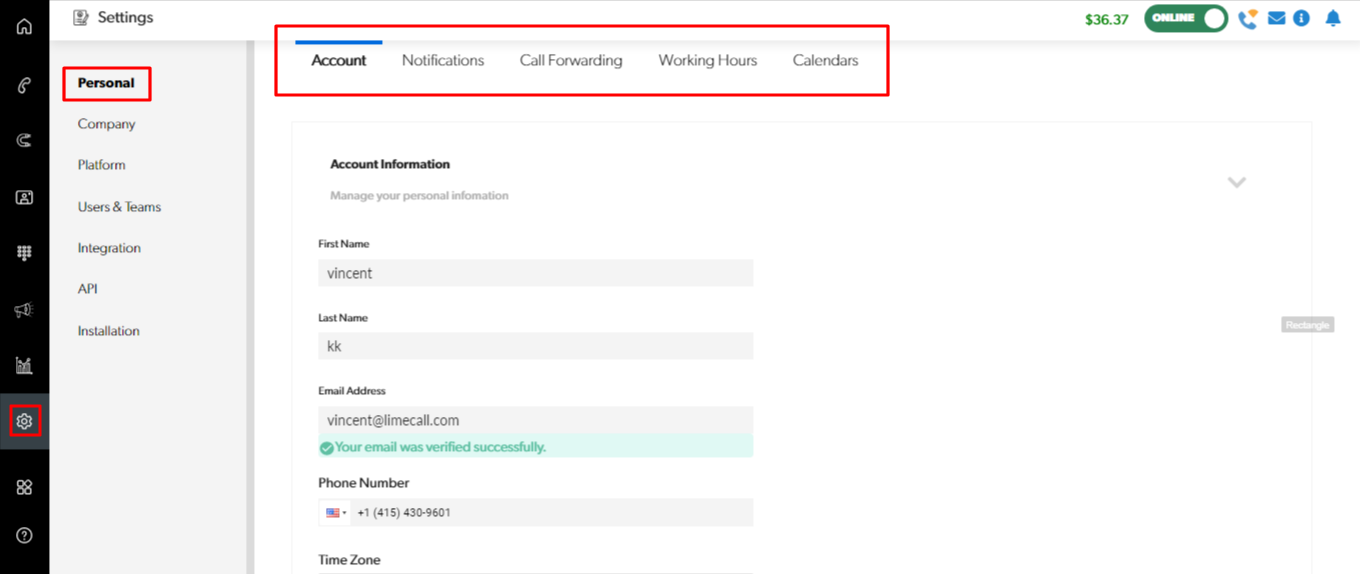Open the phone country flag dropdown

click(336, 513)
